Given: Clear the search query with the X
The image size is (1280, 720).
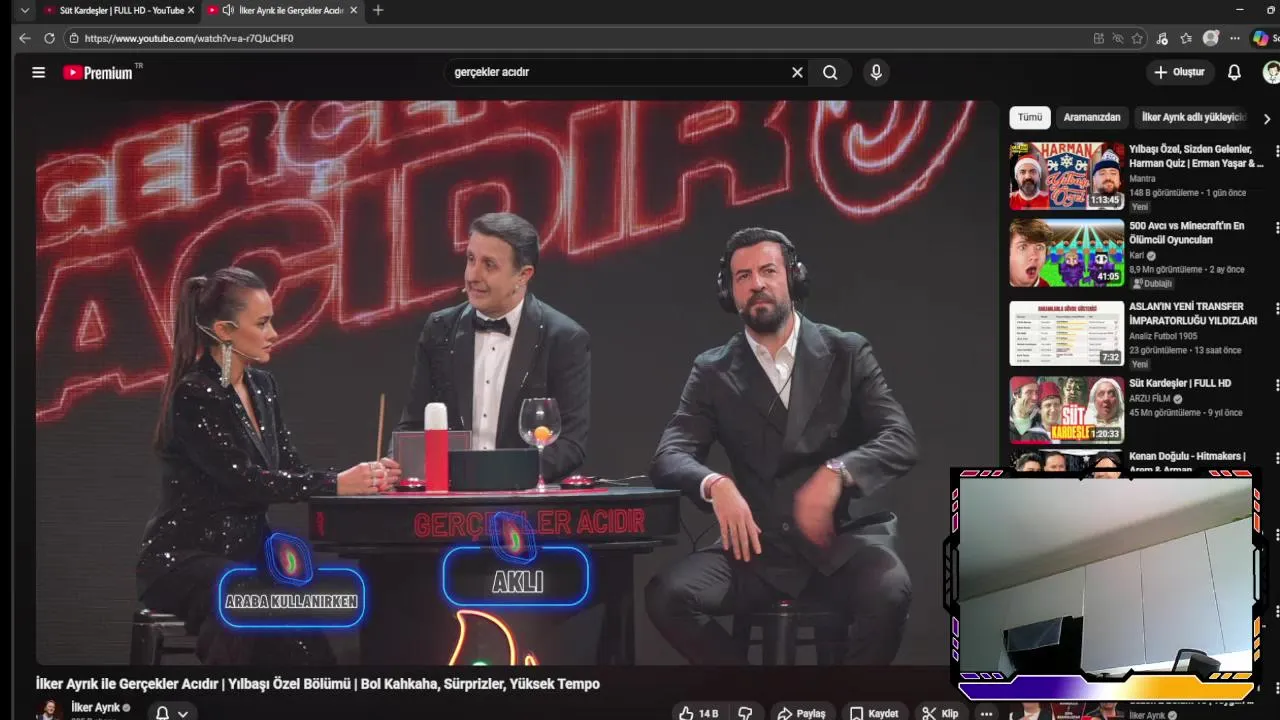Looking at the screenshot, I should pyautogui.click(x=797, y=72).
